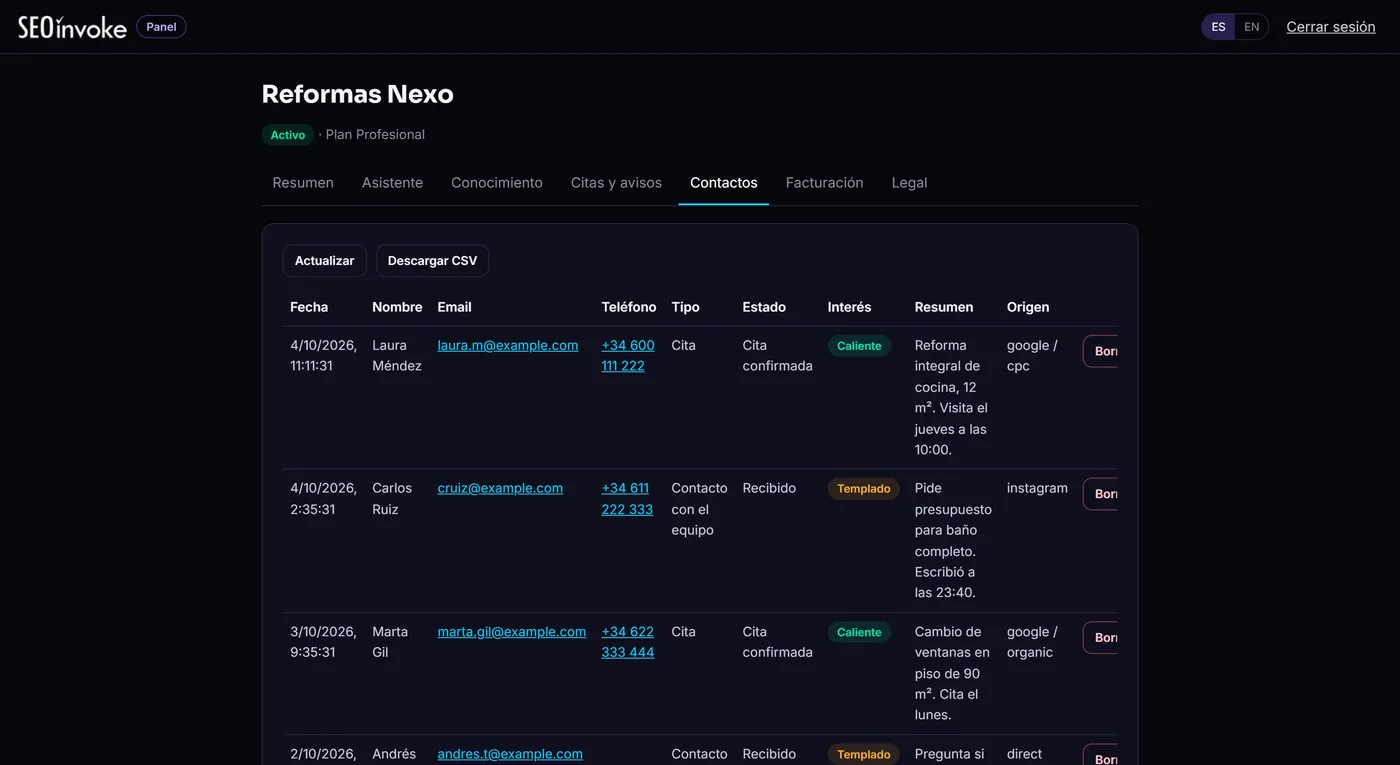
Task: Click the Actualizar button
Action: click(x=324, y=261)
